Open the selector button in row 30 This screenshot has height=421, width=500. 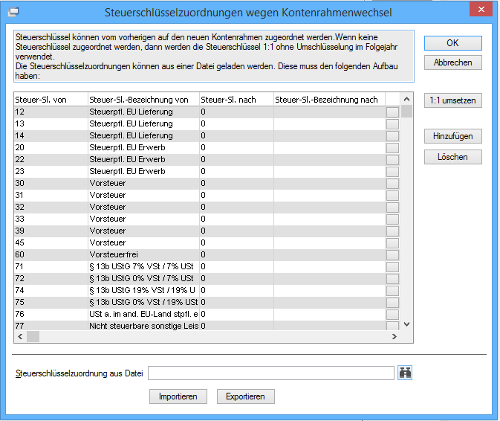392,183
